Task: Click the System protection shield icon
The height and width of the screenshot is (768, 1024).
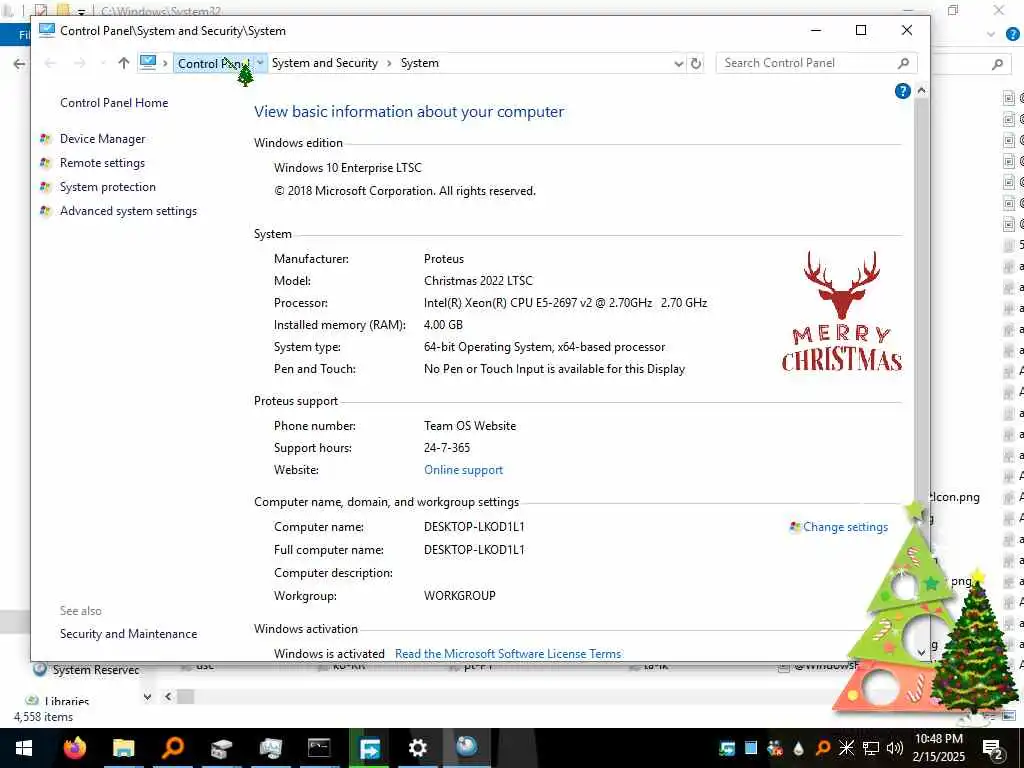Action: 45,187
